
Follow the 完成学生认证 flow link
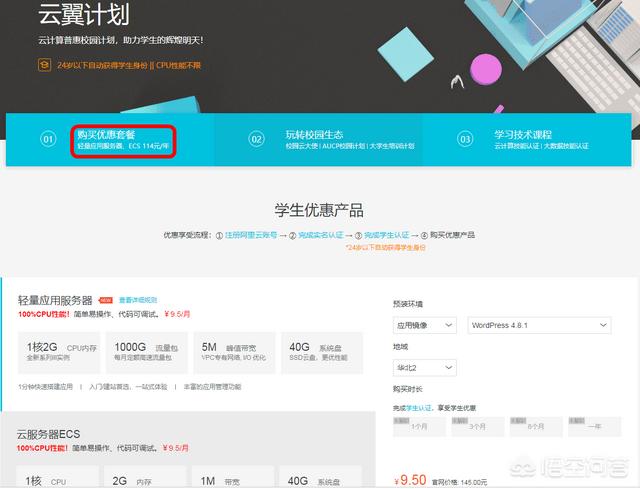387,235
